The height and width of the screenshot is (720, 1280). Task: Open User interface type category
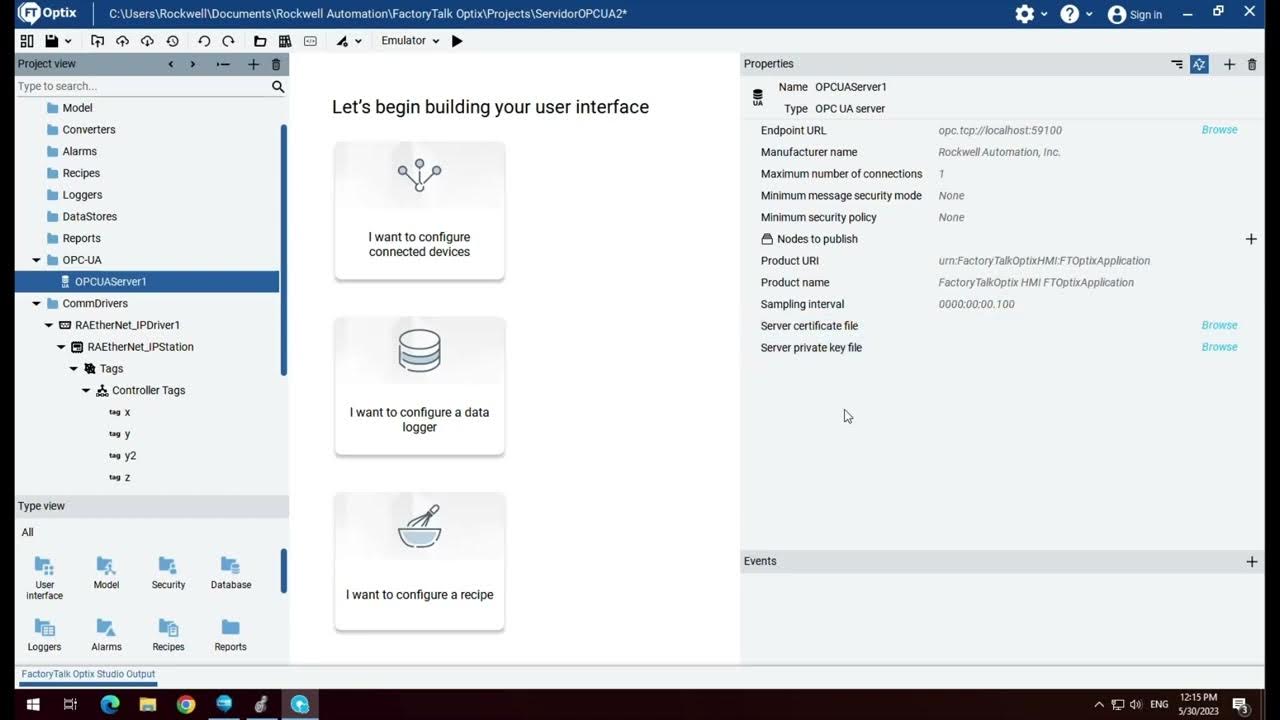[x=44, y=578]
